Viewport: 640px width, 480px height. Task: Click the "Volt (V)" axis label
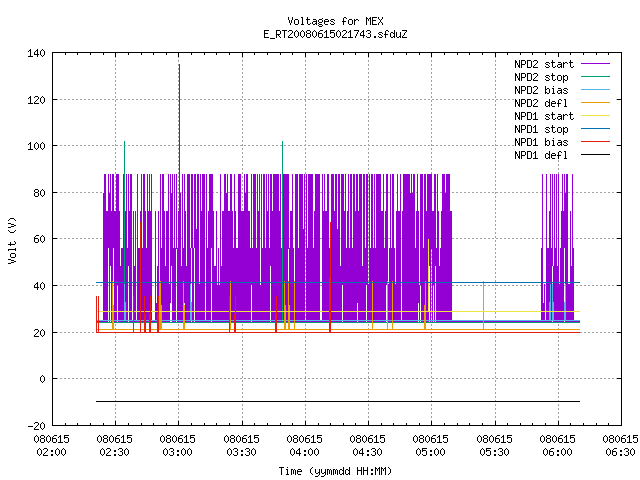[x=12, y=240]
